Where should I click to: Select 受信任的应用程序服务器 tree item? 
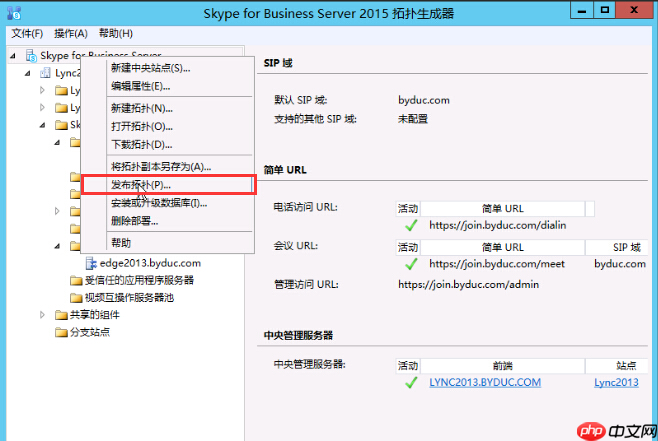click(139, 280)
